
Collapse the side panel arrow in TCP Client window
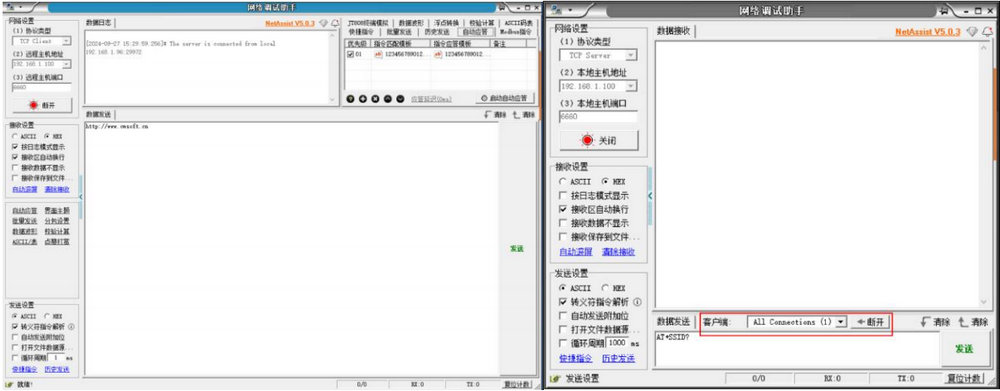click(80, 196)
